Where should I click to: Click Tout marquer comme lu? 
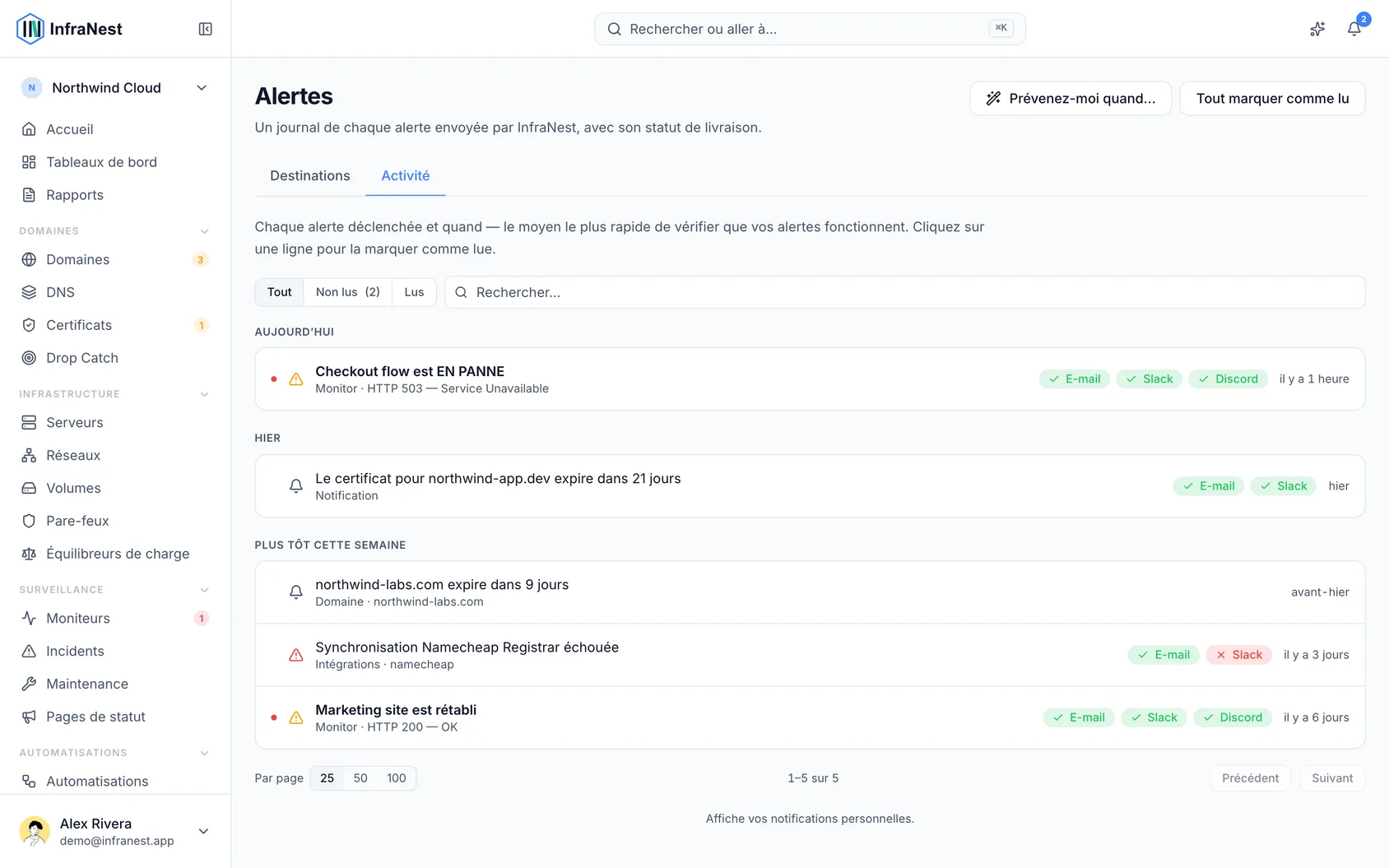click(x=1272, y=99)
